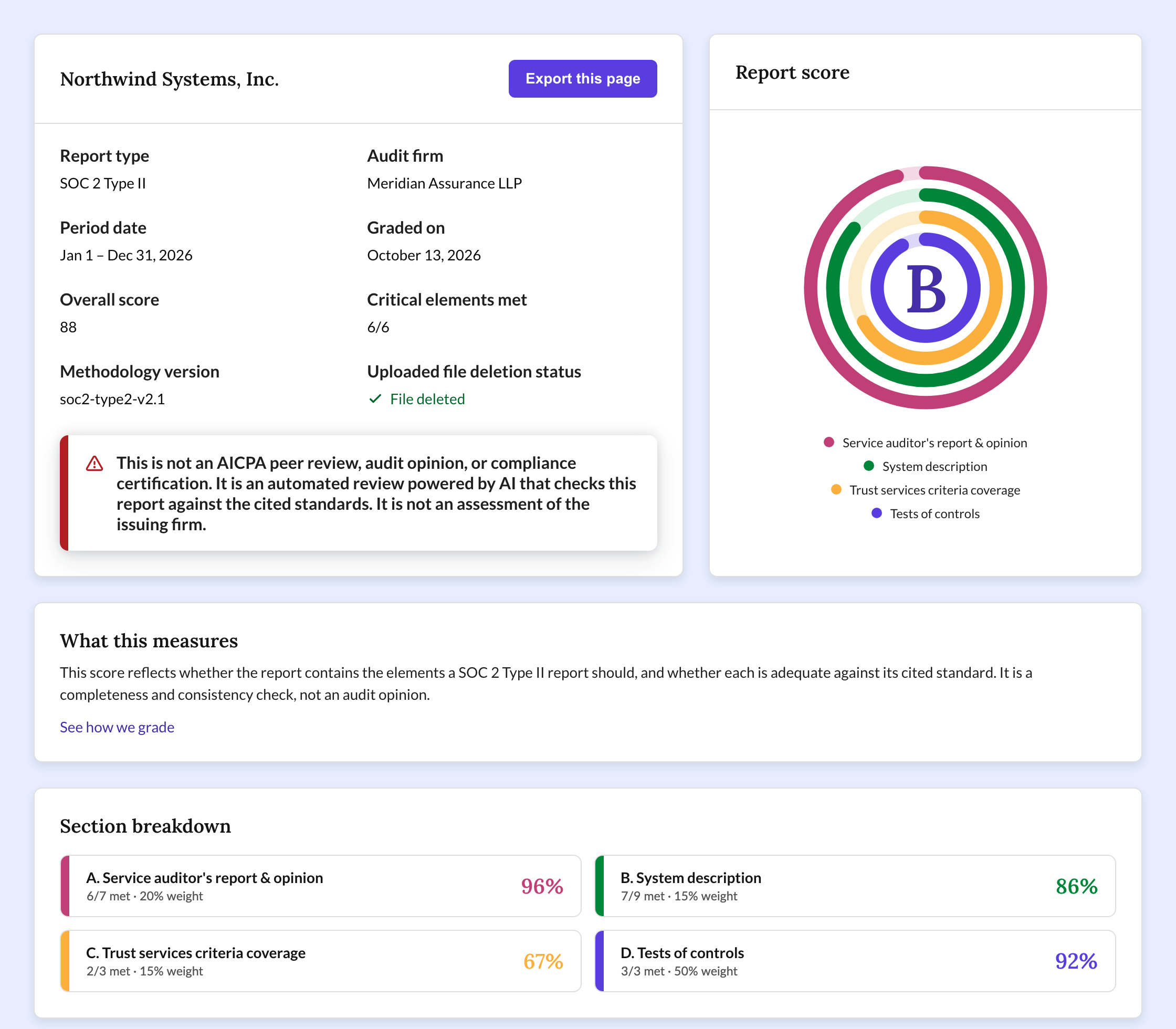
Task: Click the 86% score value
Action: 1077,886
